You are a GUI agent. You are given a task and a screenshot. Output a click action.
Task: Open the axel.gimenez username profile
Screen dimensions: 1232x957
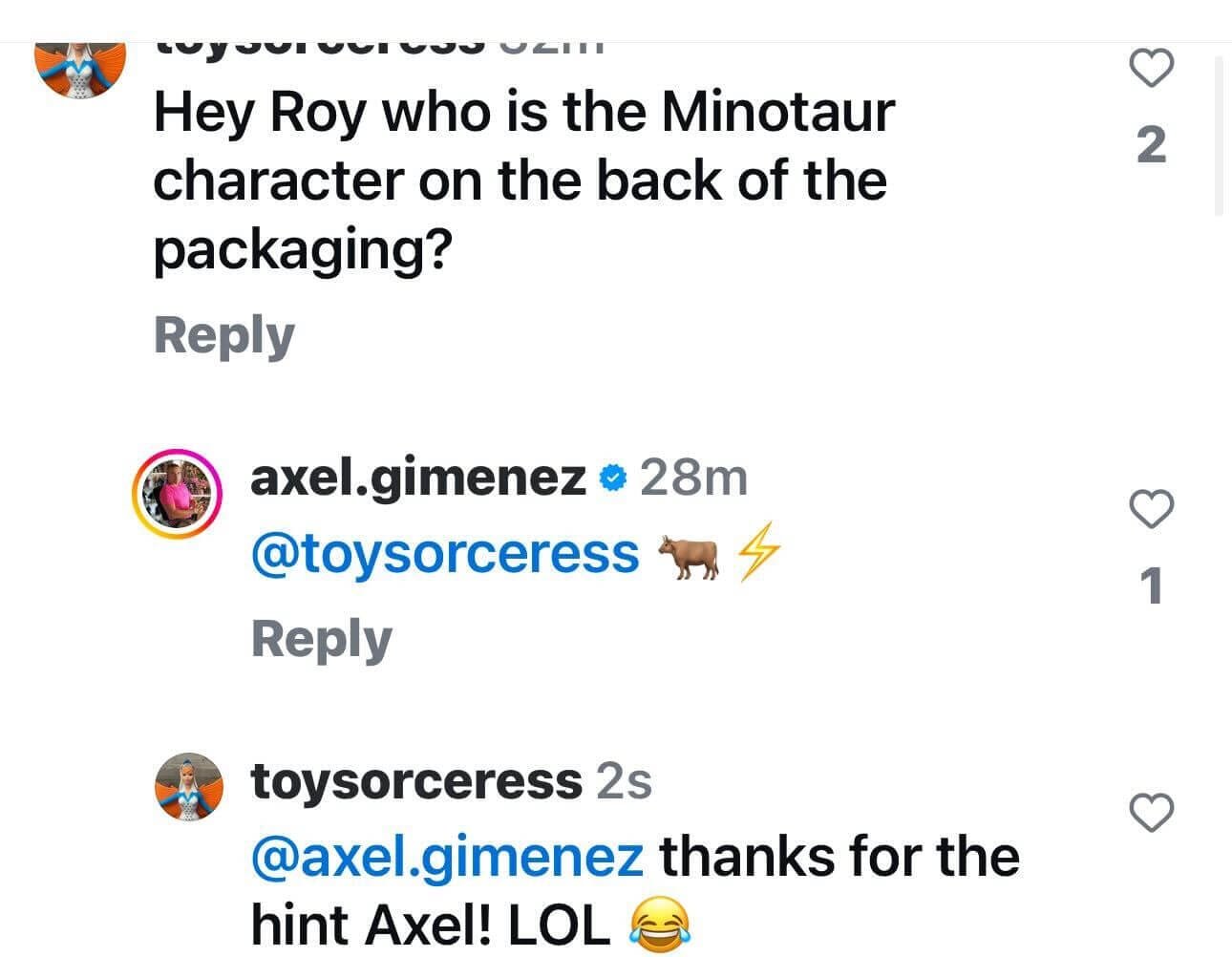tap(417, 478)
